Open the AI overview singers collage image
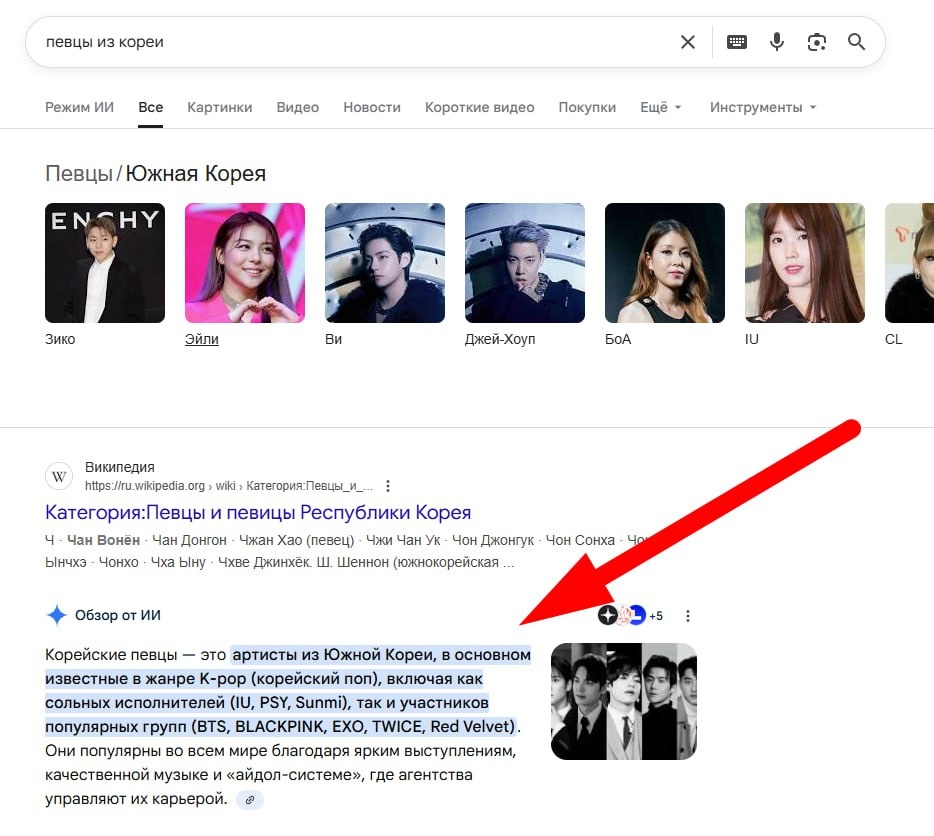The image size is (934, 836). click(x=624, y=701)
